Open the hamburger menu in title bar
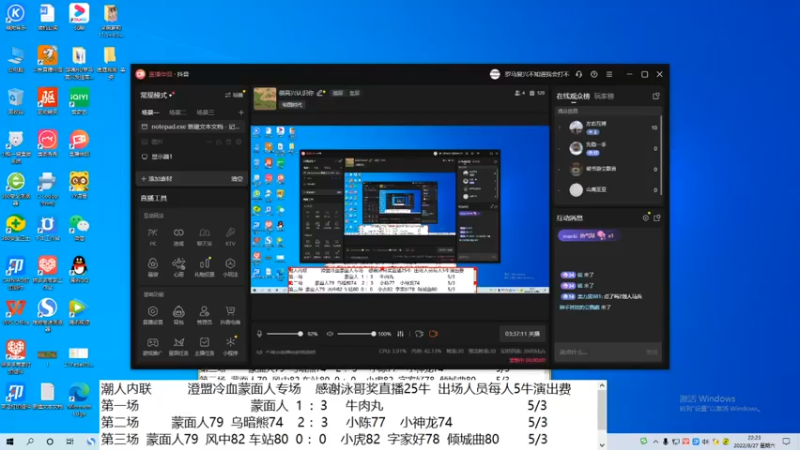Viewport: 800px width, 450px height. [x=609, y=74]
